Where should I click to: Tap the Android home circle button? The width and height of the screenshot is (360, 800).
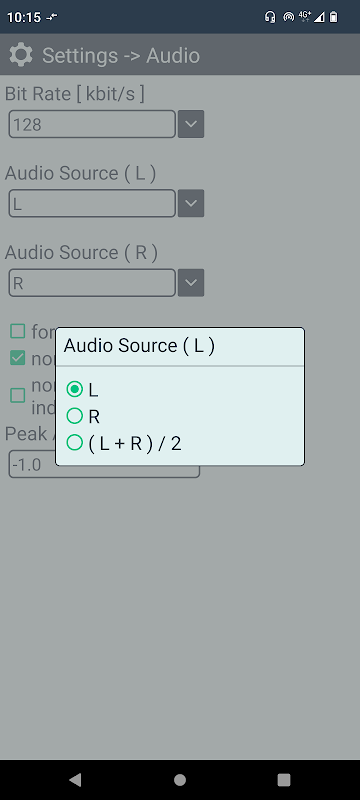coord(179,779)
